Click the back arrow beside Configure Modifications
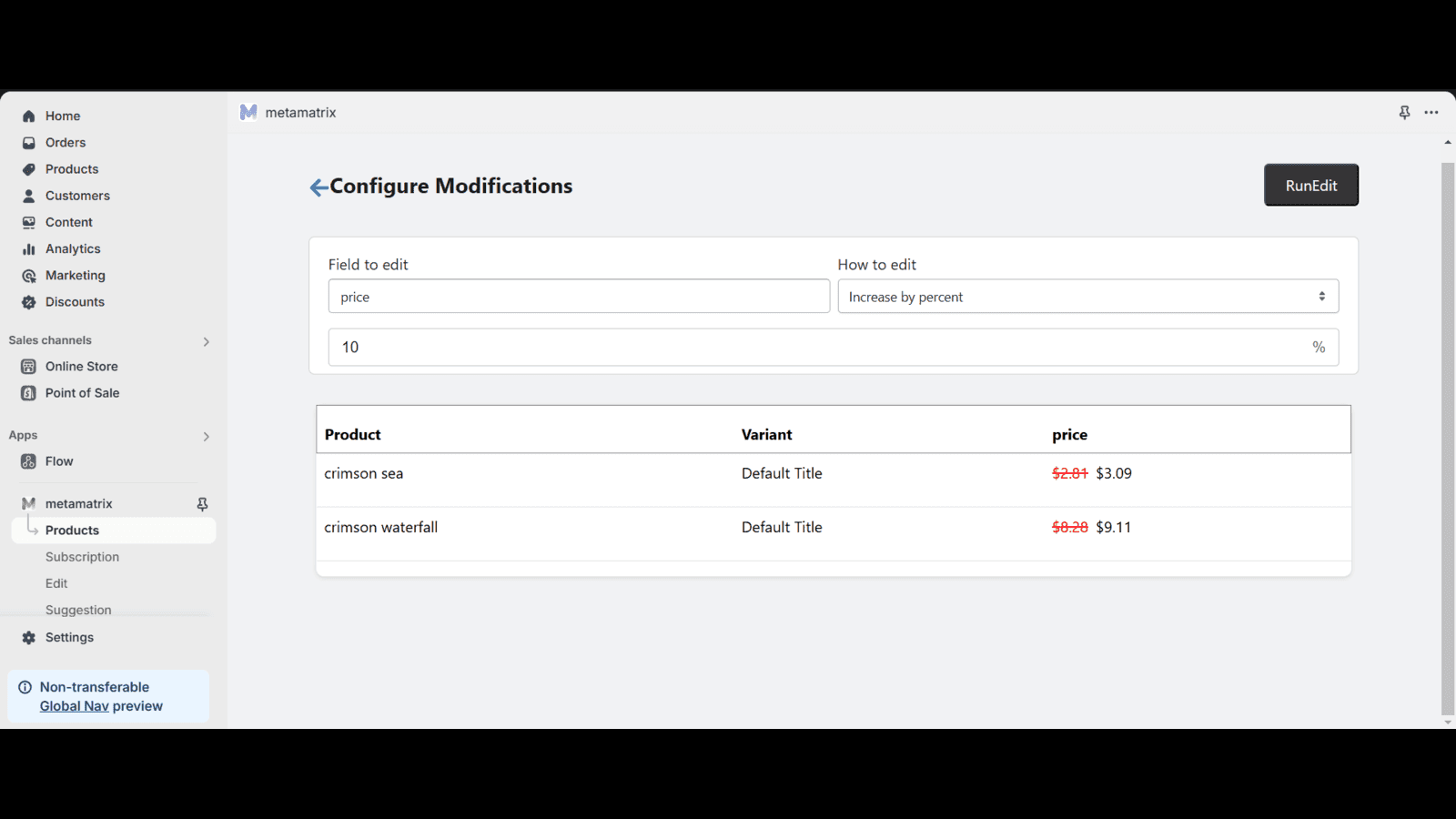Viewport: 1456px width, 819px height. [318, 187]
